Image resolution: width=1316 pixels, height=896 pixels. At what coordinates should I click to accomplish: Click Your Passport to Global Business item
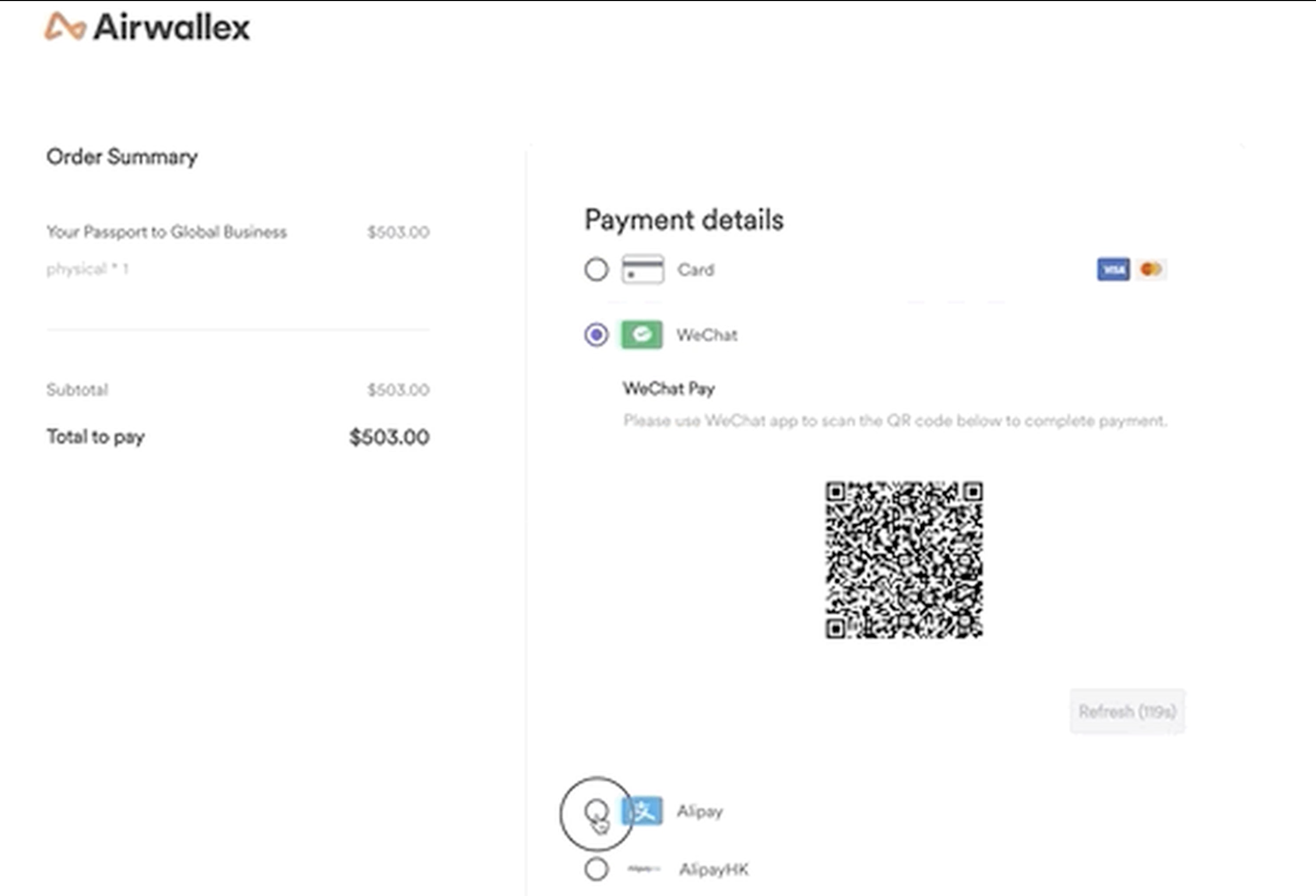click(167, 232)
